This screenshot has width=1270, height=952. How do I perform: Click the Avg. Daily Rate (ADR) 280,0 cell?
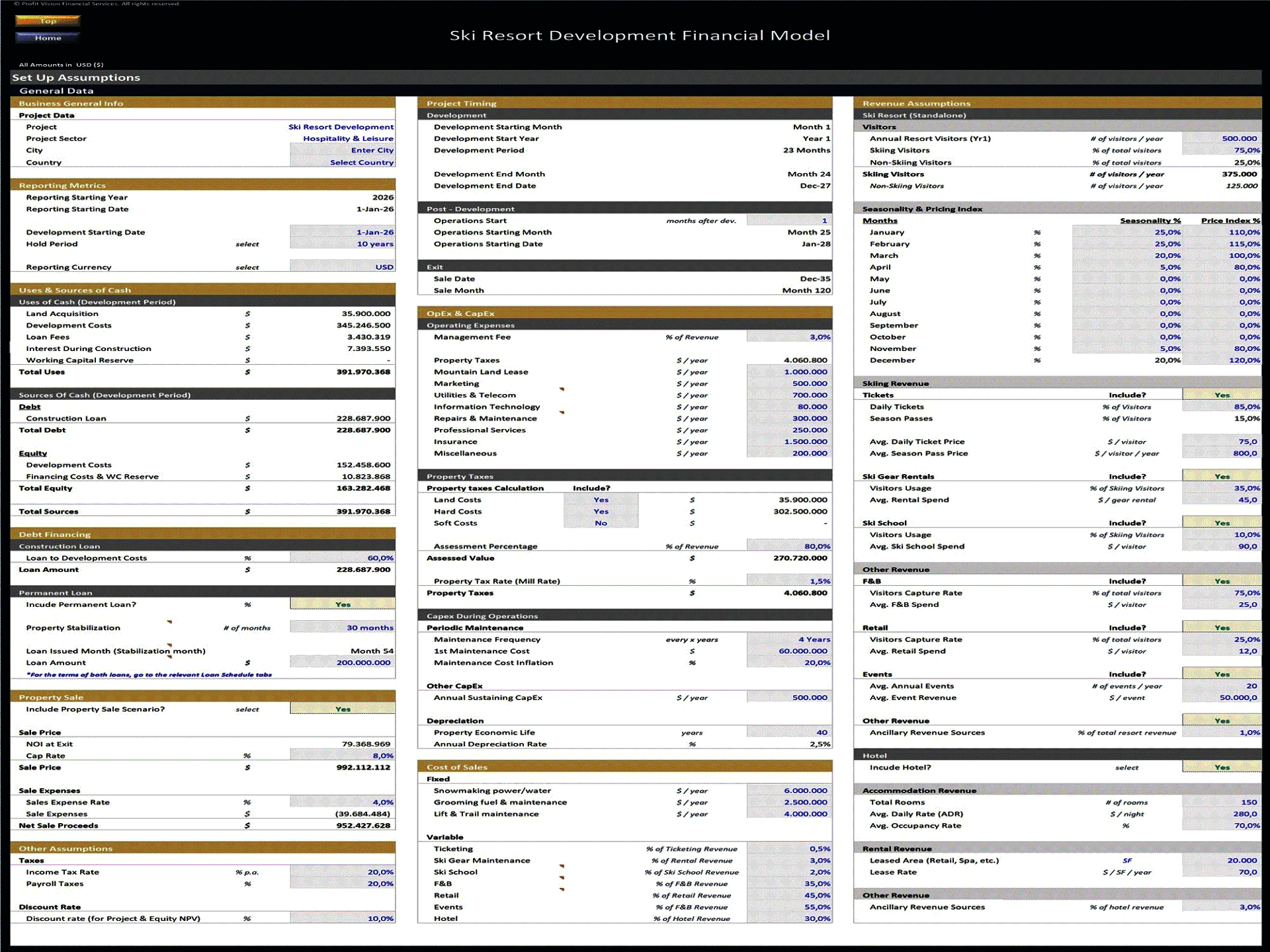coord(1222,814)
